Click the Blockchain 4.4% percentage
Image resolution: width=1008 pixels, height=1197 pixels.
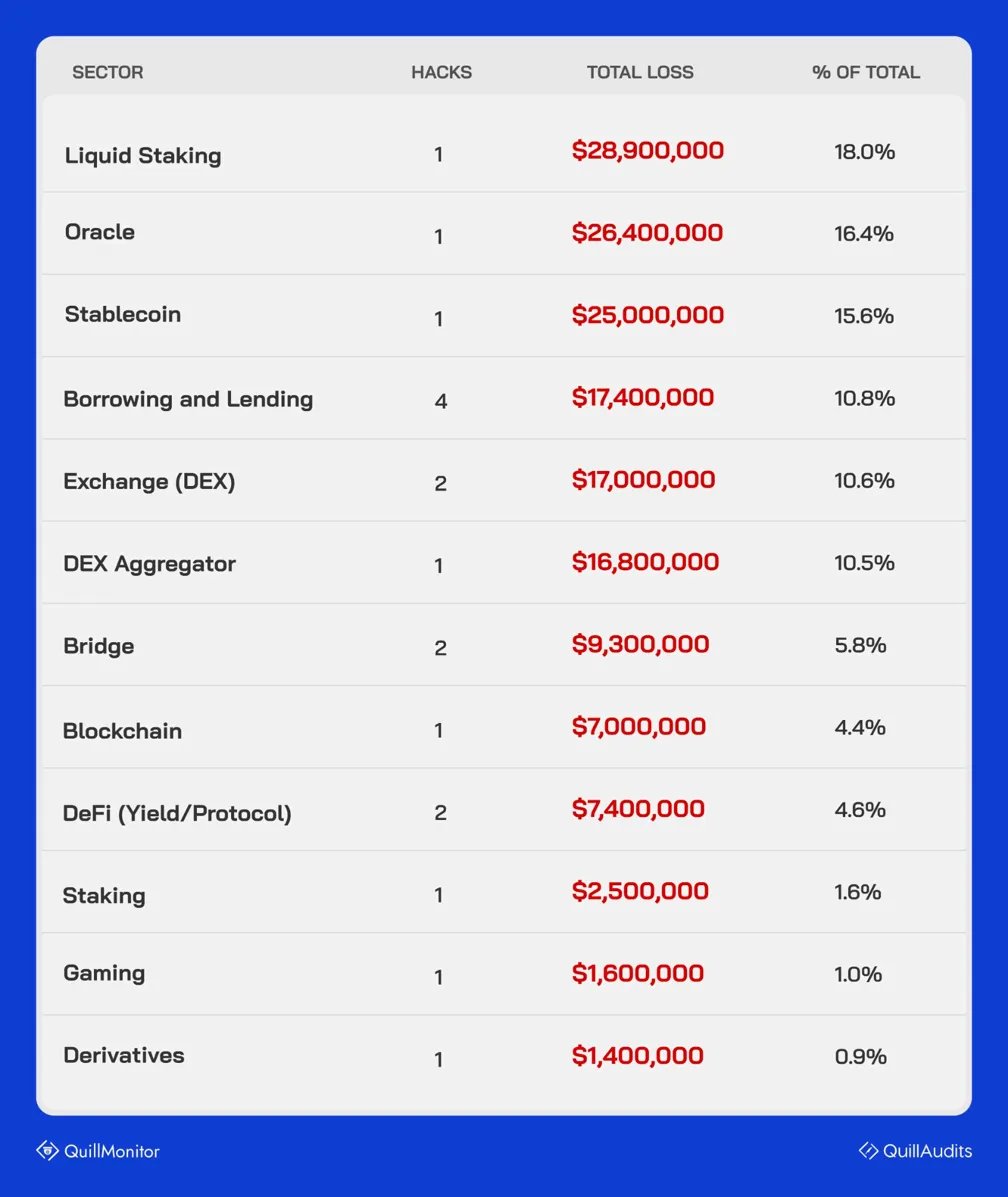[x=860, y=727]
